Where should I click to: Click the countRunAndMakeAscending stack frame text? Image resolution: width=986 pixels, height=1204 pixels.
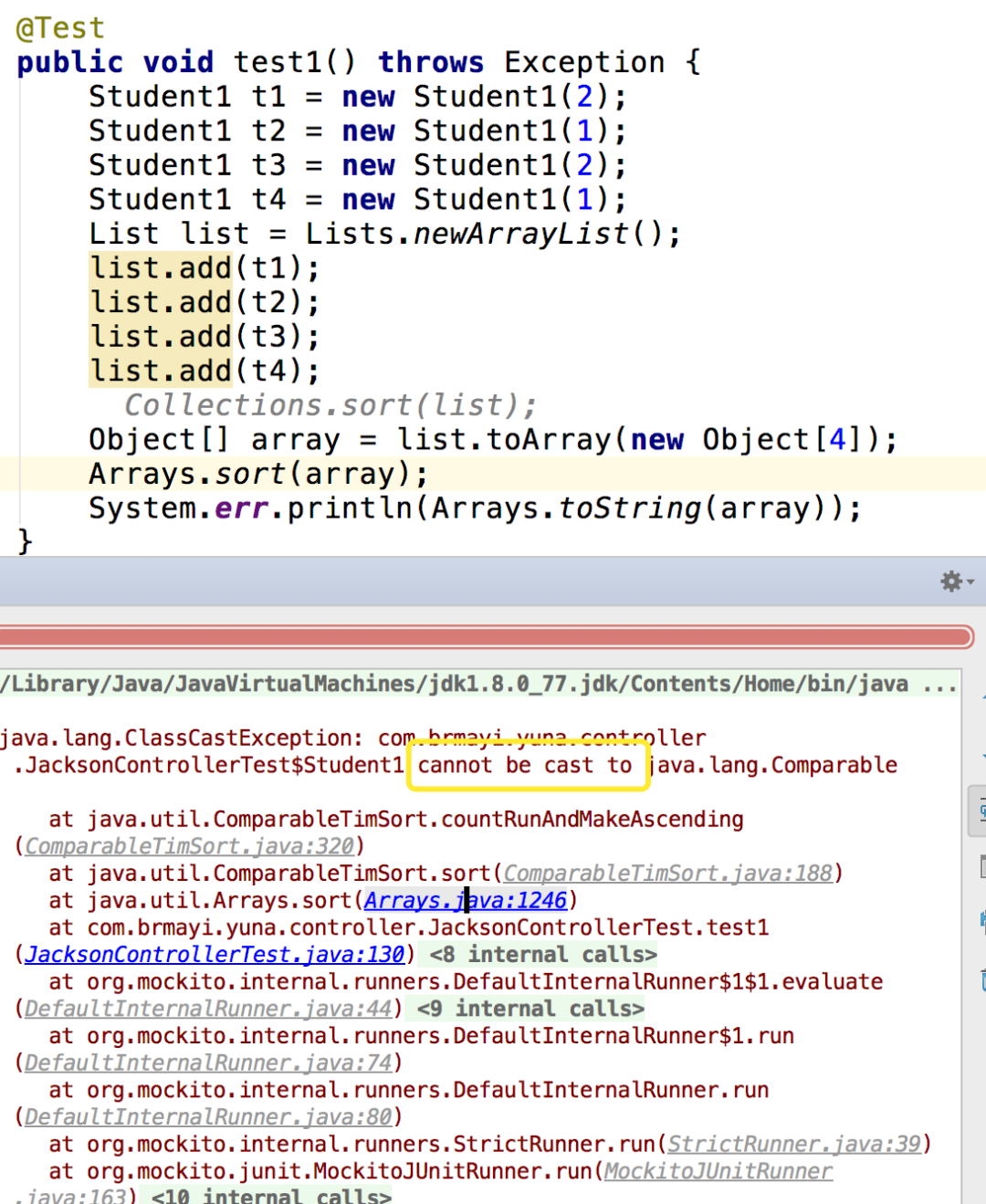coord(396,820)
